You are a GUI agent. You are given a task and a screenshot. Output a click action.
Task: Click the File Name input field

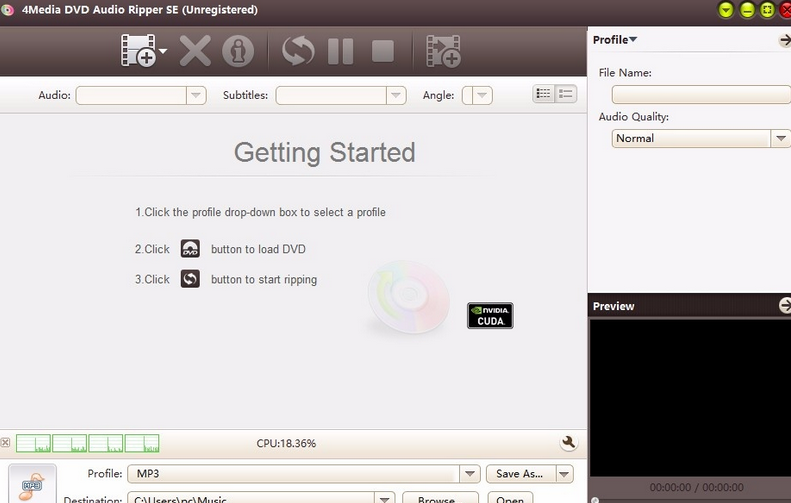[701, 94]
